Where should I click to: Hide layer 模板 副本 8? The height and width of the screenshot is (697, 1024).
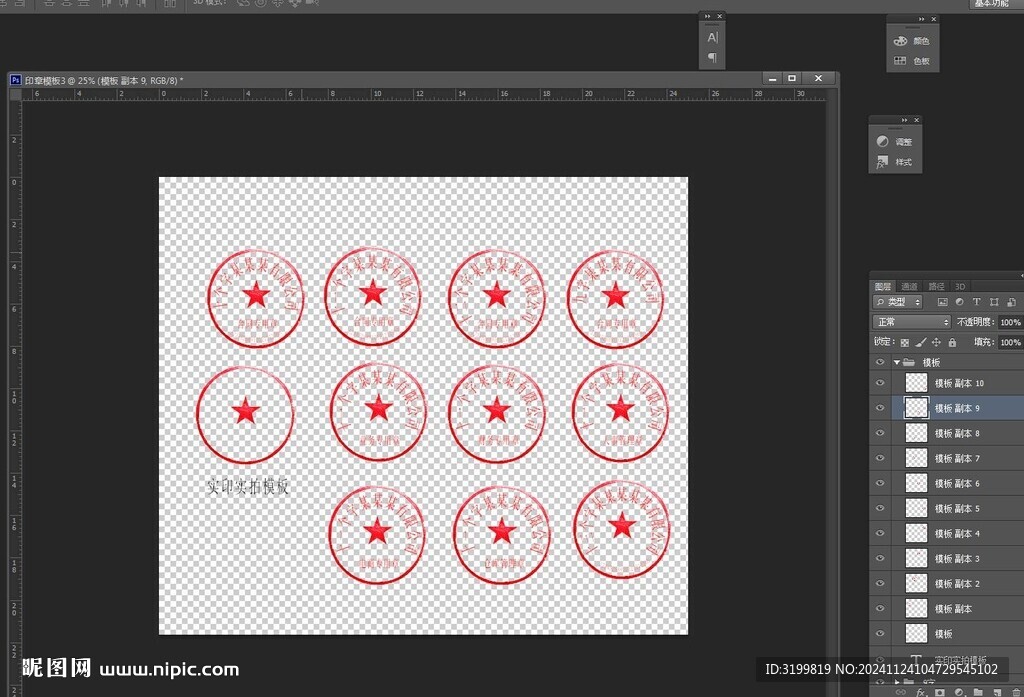click(880, 432)
